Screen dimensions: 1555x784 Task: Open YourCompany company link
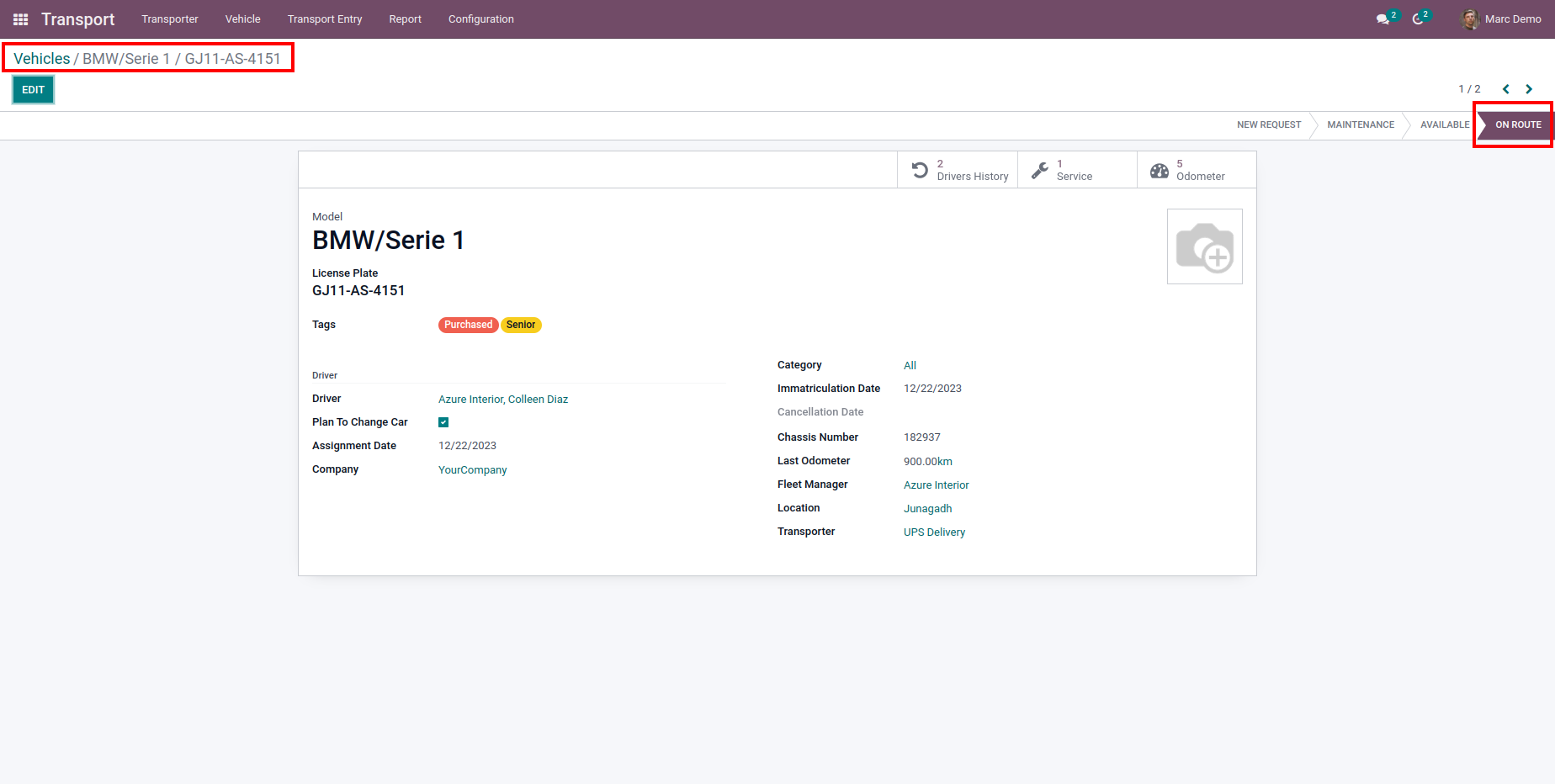(x=472, y=470)
